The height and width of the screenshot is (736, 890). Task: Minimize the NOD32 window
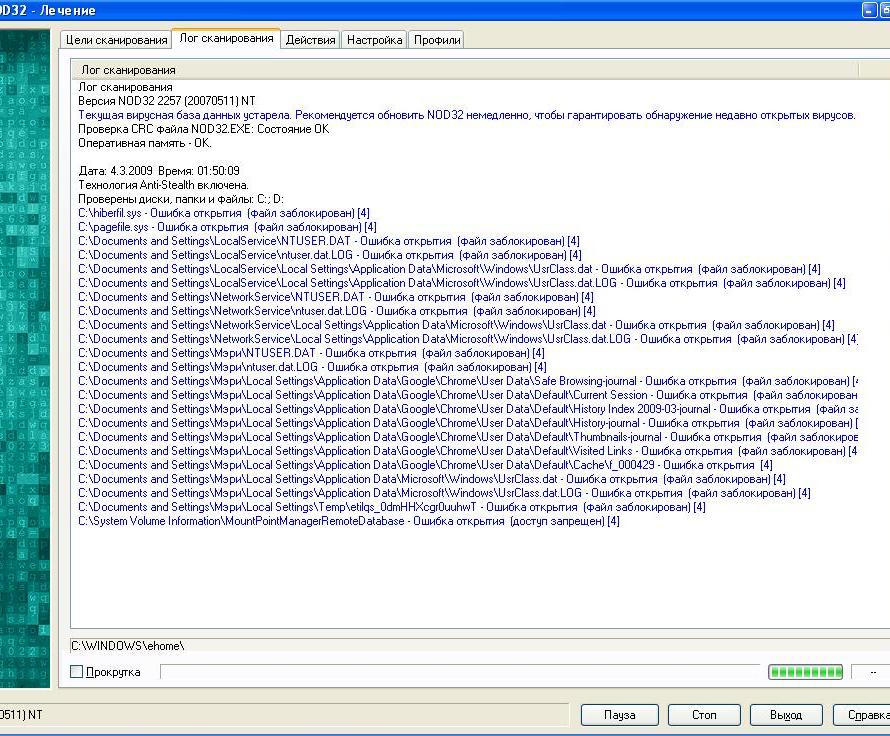869,10
